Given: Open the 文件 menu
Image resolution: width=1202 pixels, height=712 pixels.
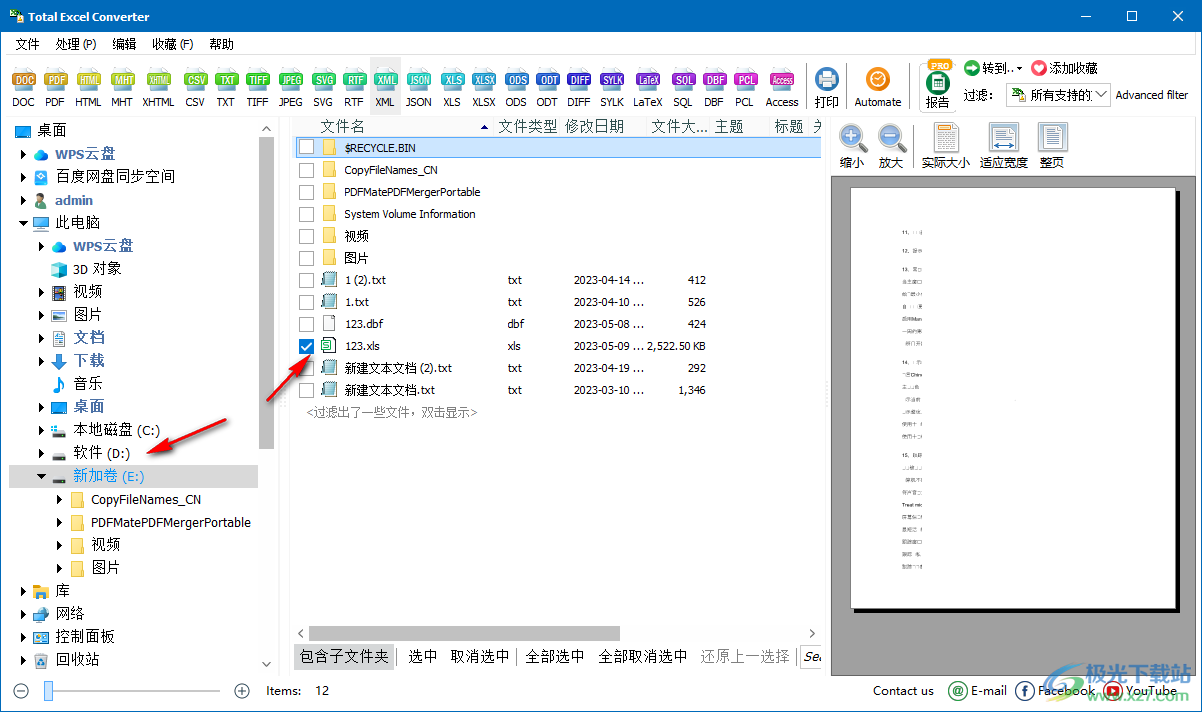Looking at the screenshot, I should (x=27, y=44).
